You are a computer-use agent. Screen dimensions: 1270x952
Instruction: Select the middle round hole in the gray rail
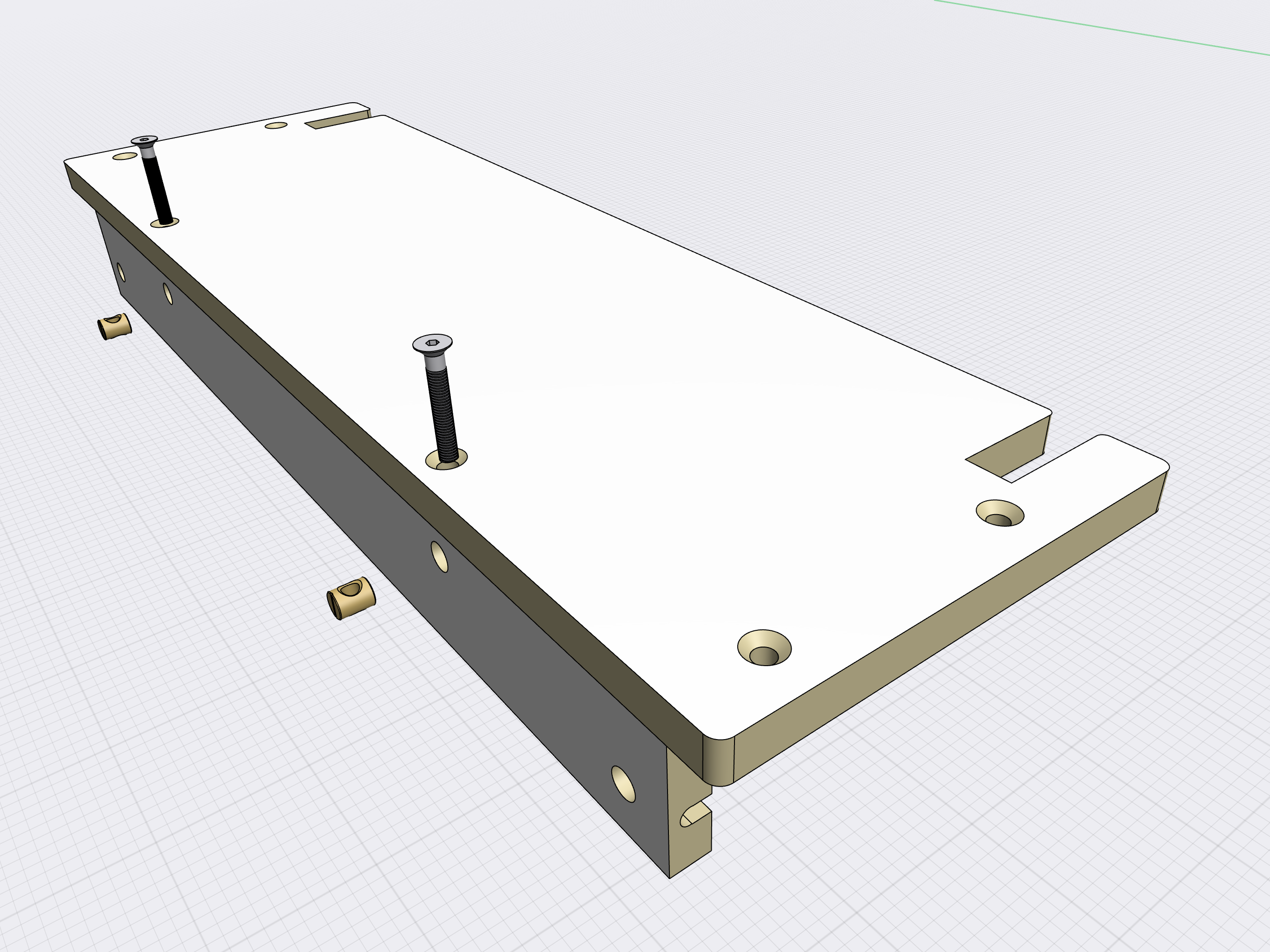439,556
